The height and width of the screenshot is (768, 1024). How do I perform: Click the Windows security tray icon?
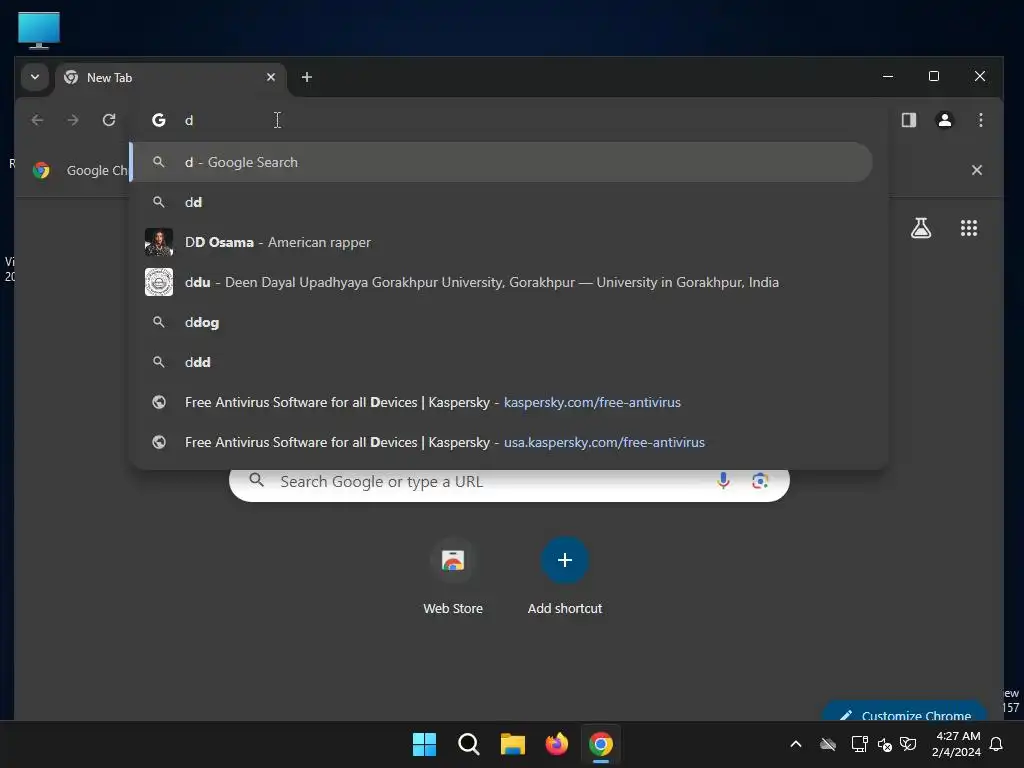pyautogui.click(x=908, y=744)
